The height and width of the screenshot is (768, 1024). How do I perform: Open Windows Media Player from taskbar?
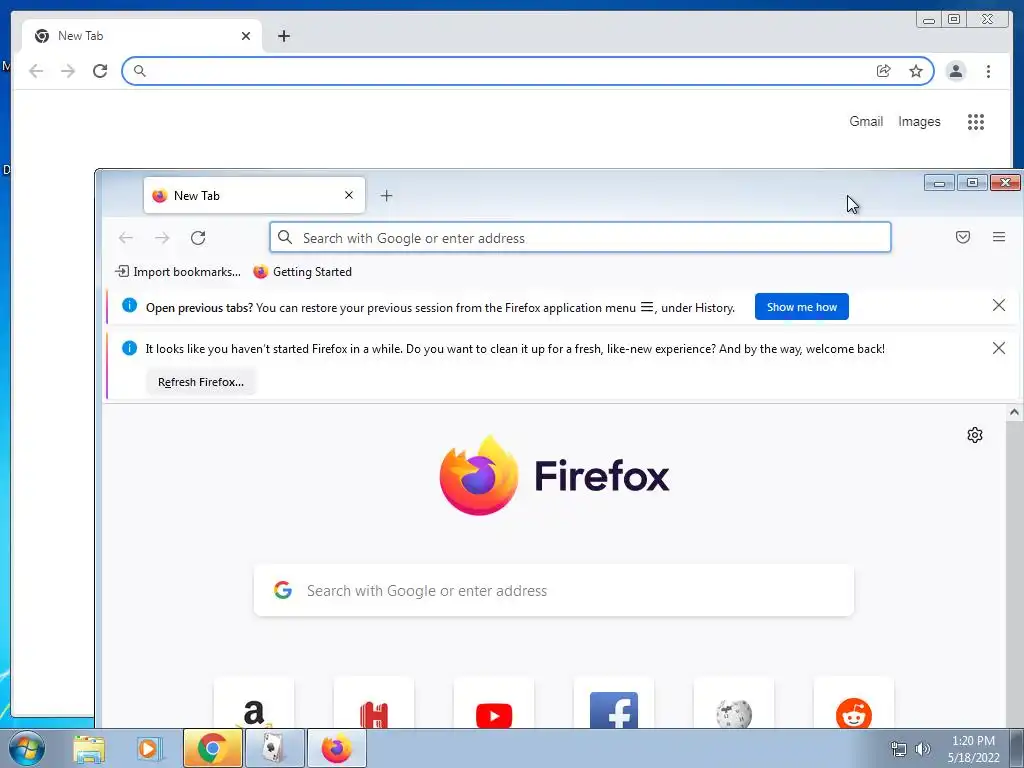click(x=150, y=748)
